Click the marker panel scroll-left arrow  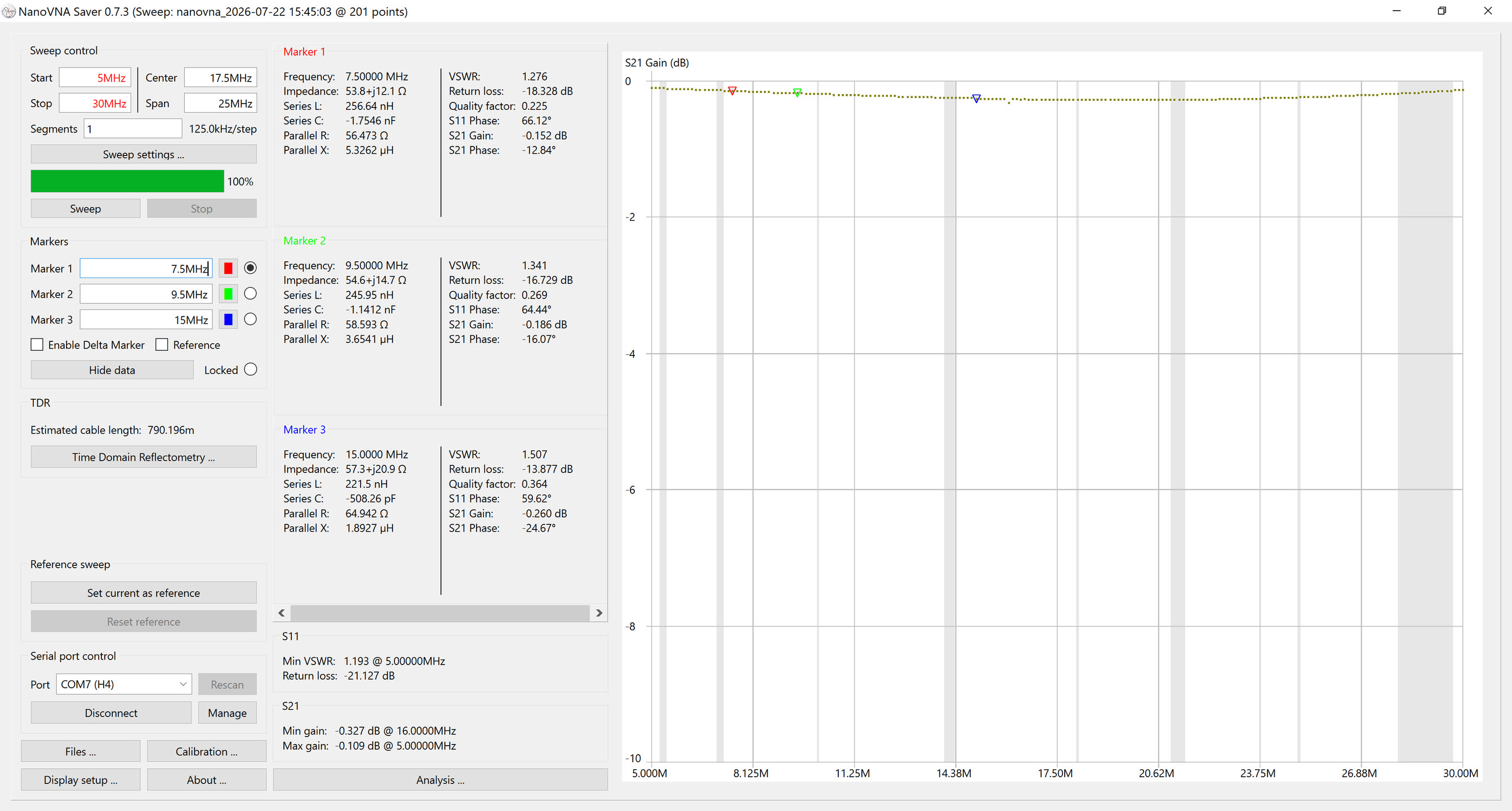282,613
